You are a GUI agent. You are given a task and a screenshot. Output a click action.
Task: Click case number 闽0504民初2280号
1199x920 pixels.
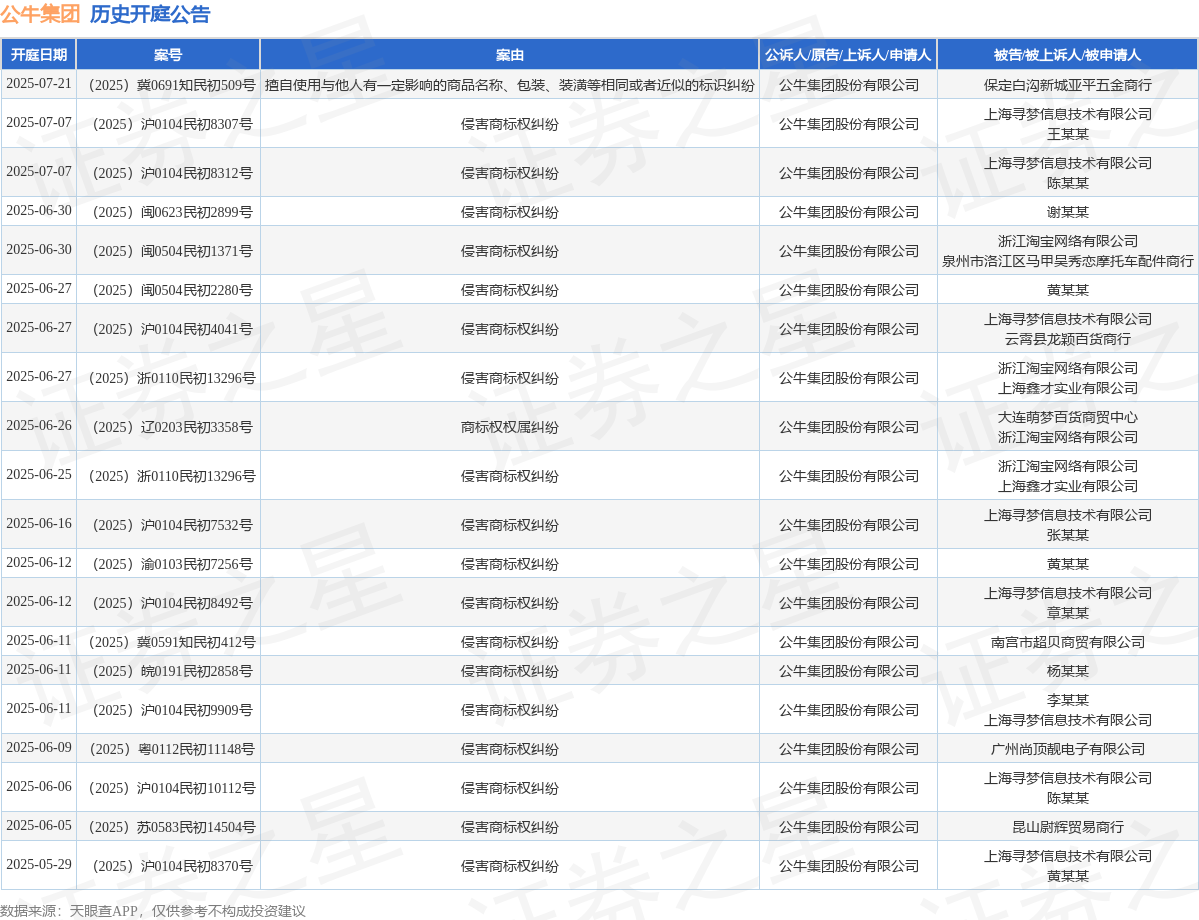click(x=172, y=290)
